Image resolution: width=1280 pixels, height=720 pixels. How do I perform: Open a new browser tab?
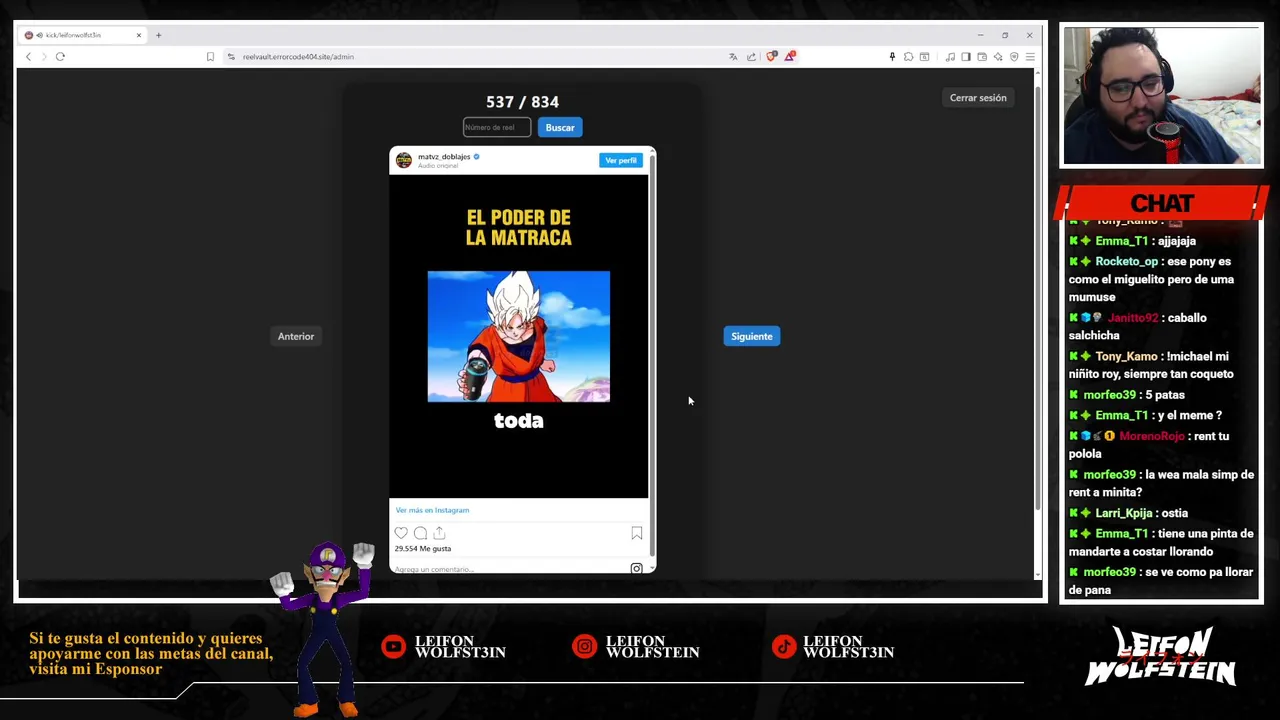click(158, 35)
